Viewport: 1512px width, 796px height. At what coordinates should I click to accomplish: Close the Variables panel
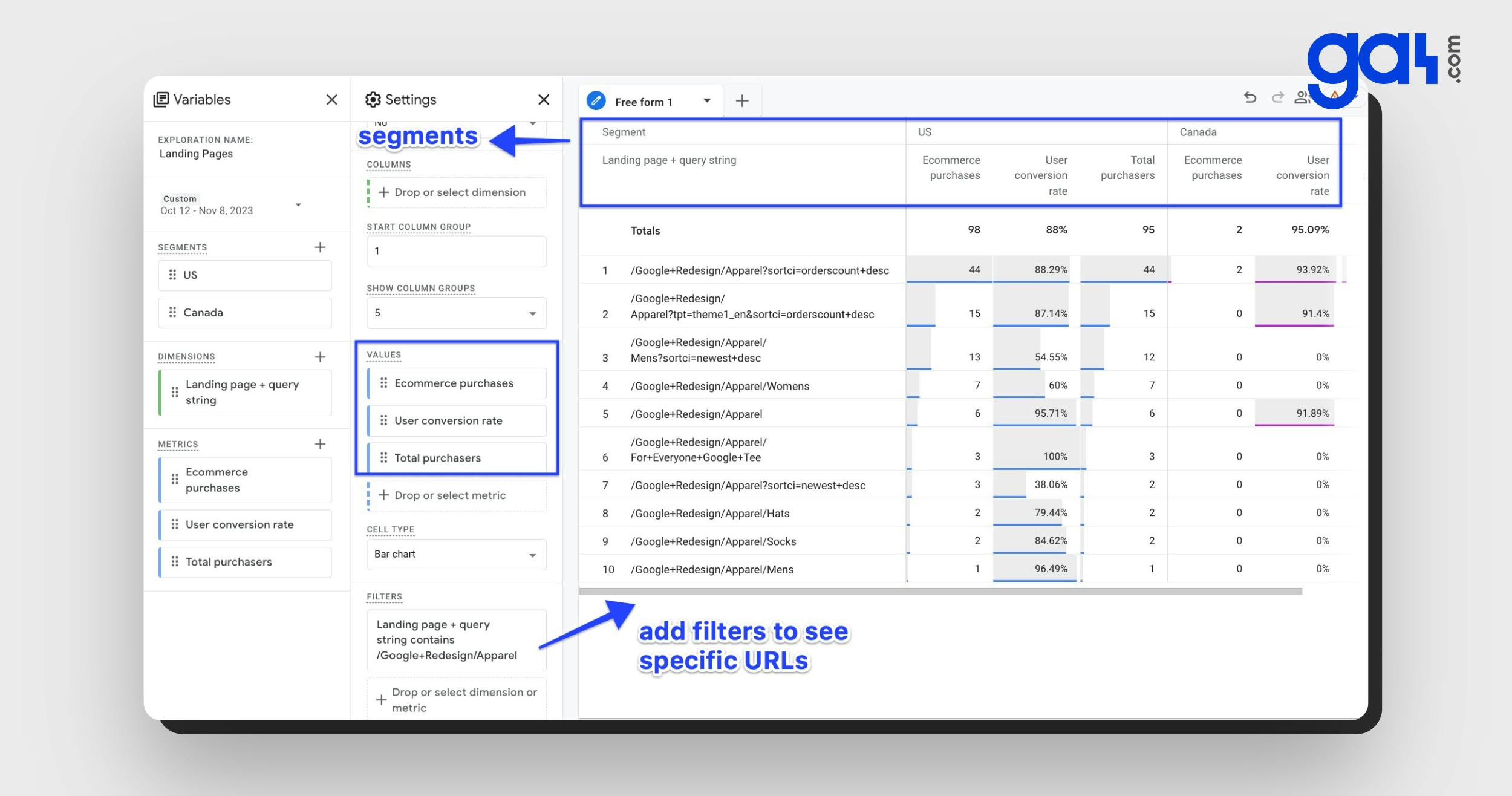coord(331,100)
